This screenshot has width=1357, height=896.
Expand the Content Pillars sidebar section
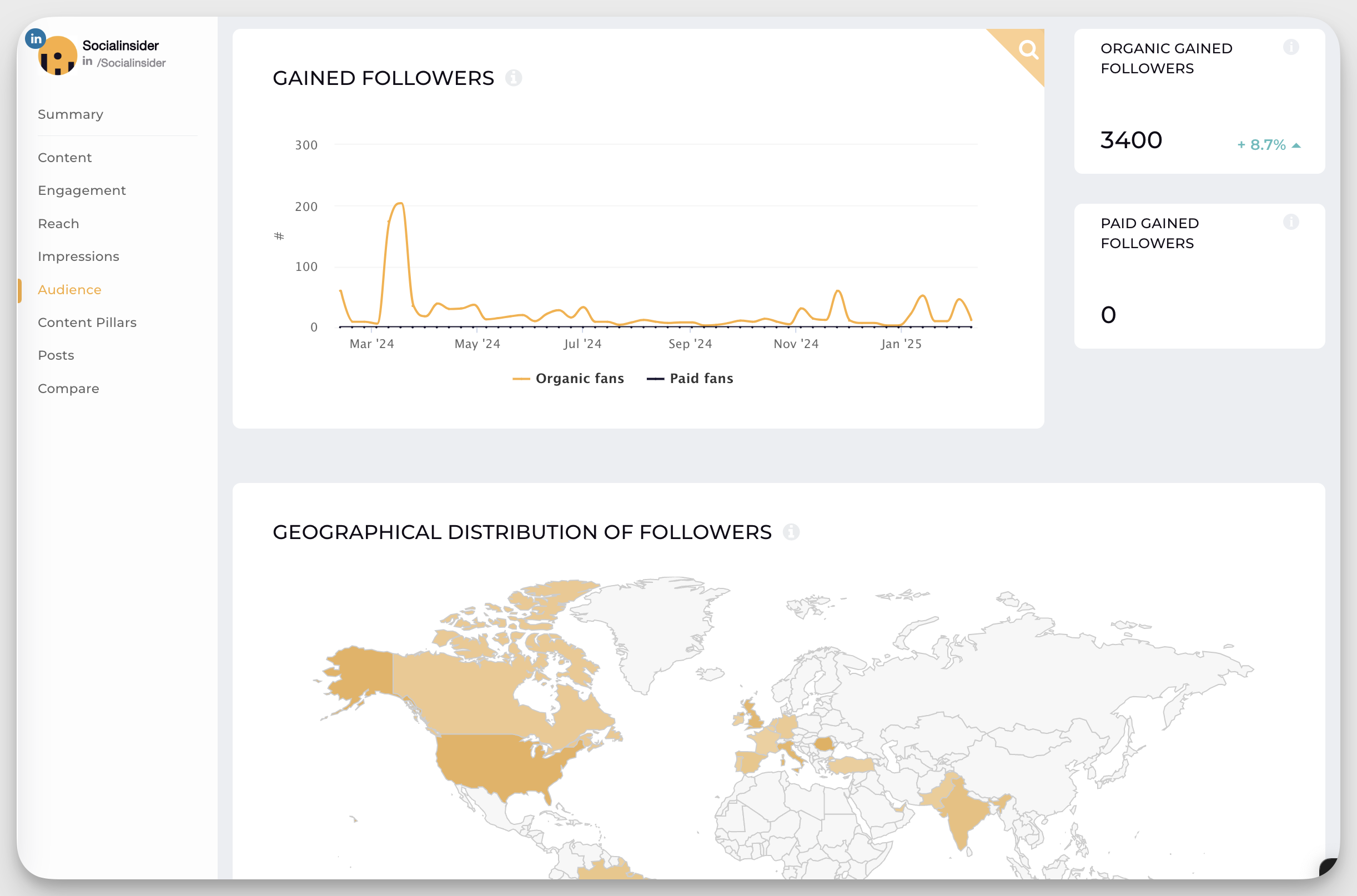(86, 322)
